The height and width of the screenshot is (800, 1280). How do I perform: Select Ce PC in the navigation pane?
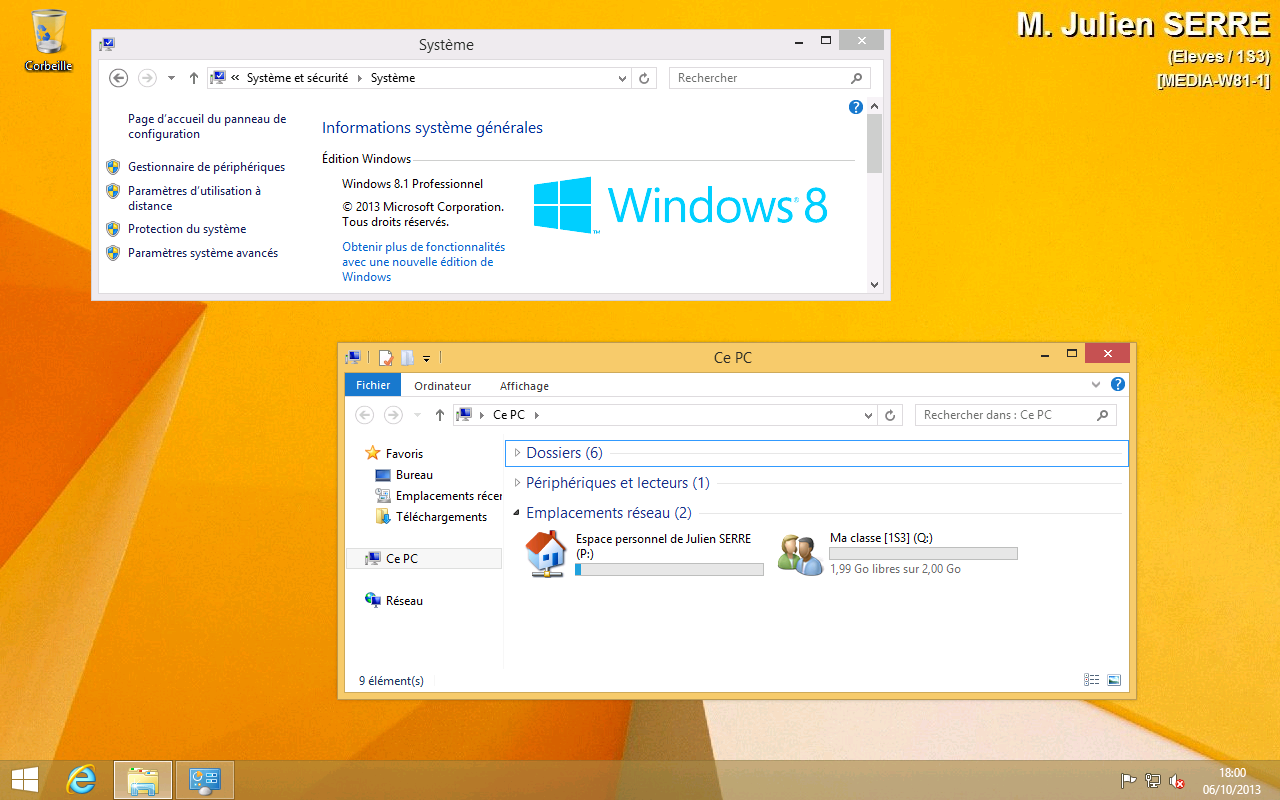pyautogui.click(x=423, y=559)
